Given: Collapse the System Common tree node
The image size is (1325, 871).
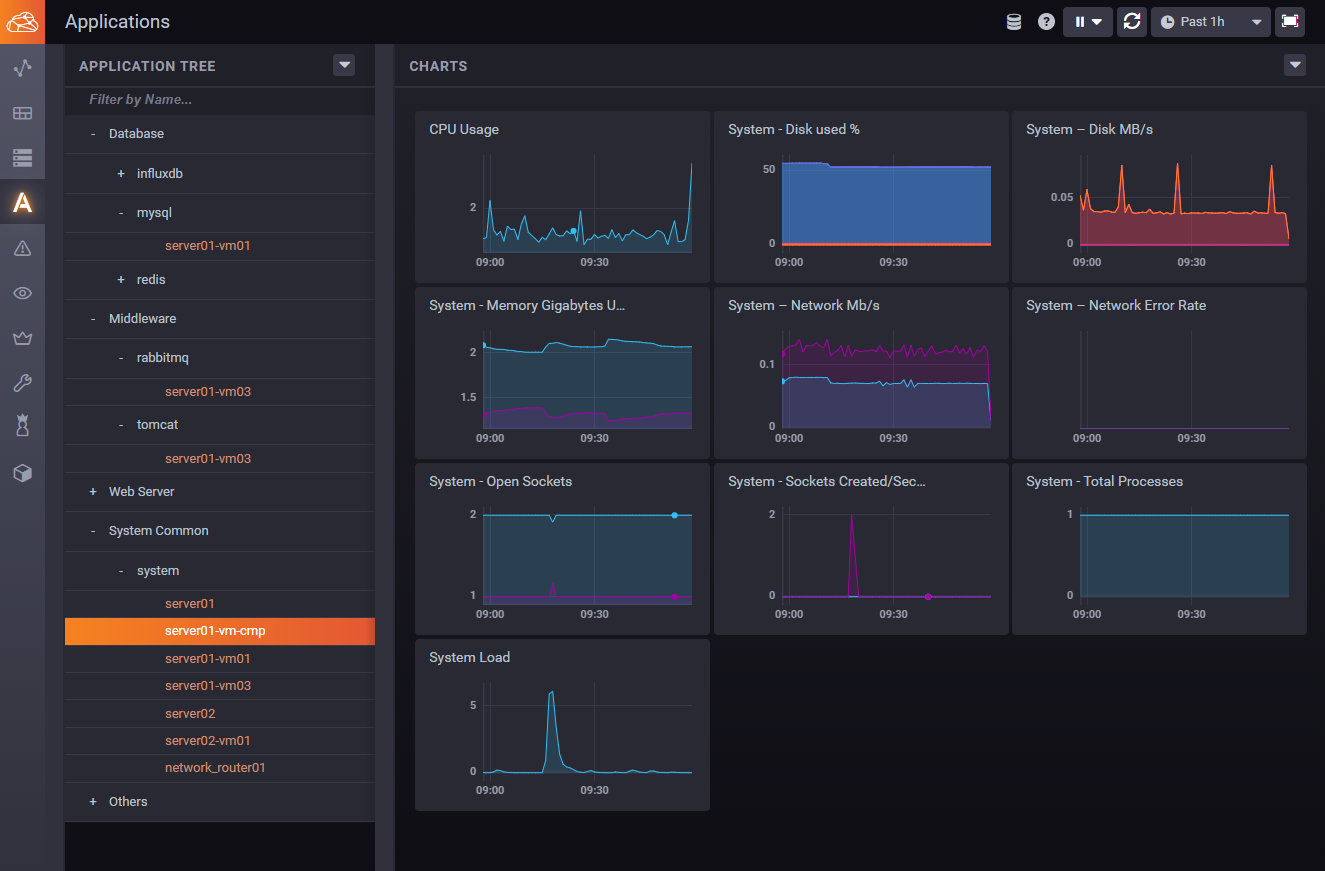Looking at the screenshot, I should [93, 531].
